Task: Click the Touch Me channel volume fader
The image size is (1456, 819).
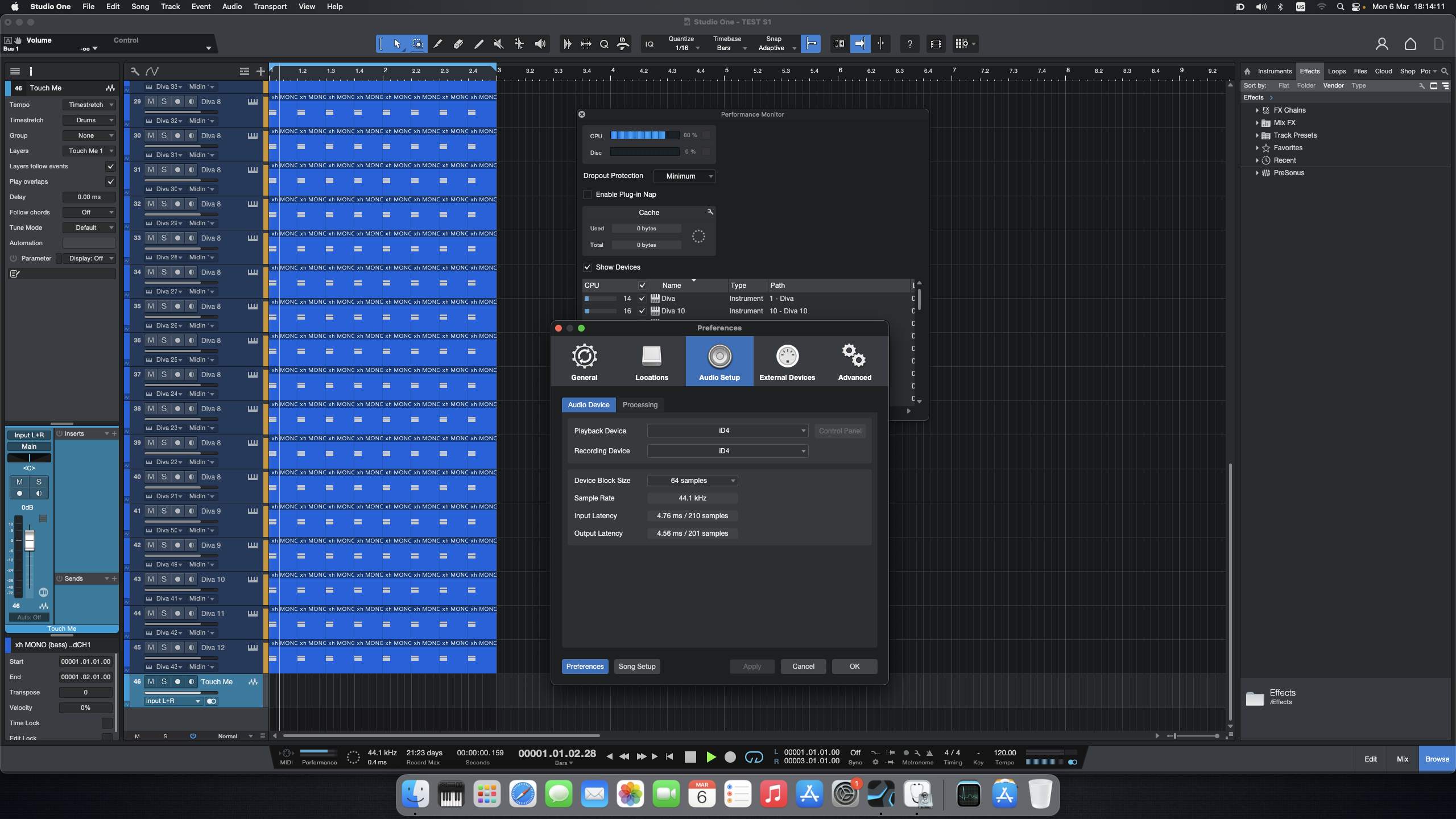Action: tap(30, 540)
